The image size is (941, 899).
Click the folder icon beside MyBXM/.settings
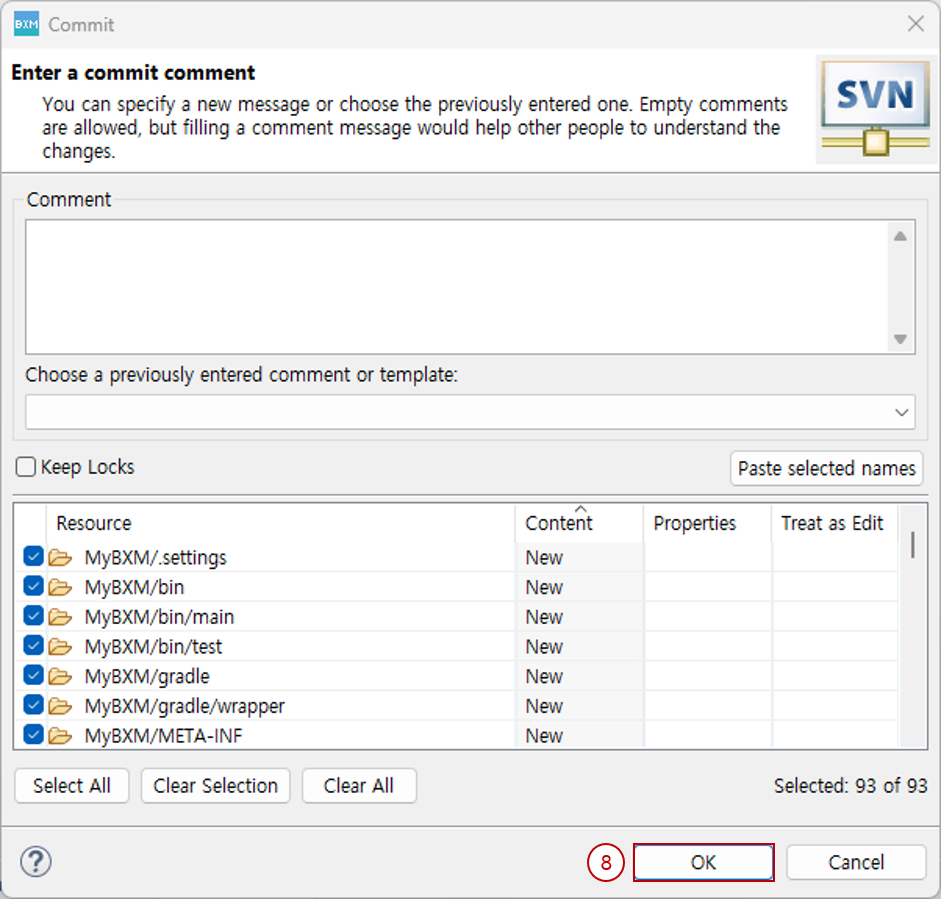pos(60,557)
